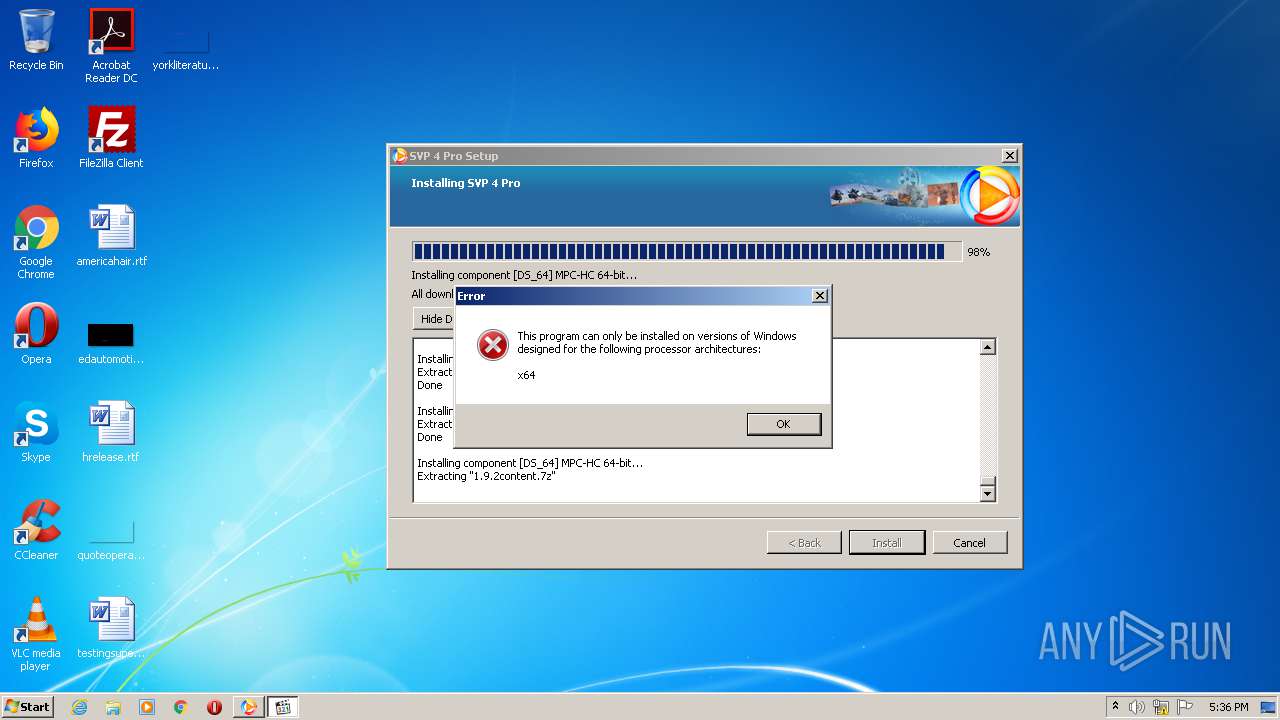
Task: Open the volume tray icon
Action: [1137, 707]
